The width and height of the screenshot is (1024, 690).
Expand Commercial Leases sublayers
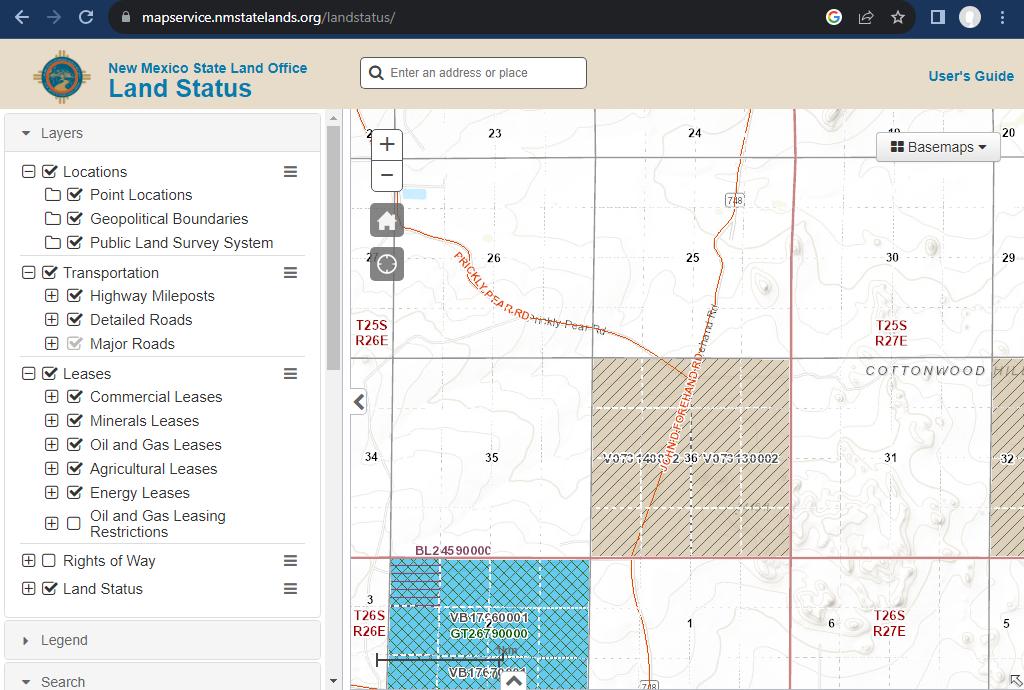point(52,397)
